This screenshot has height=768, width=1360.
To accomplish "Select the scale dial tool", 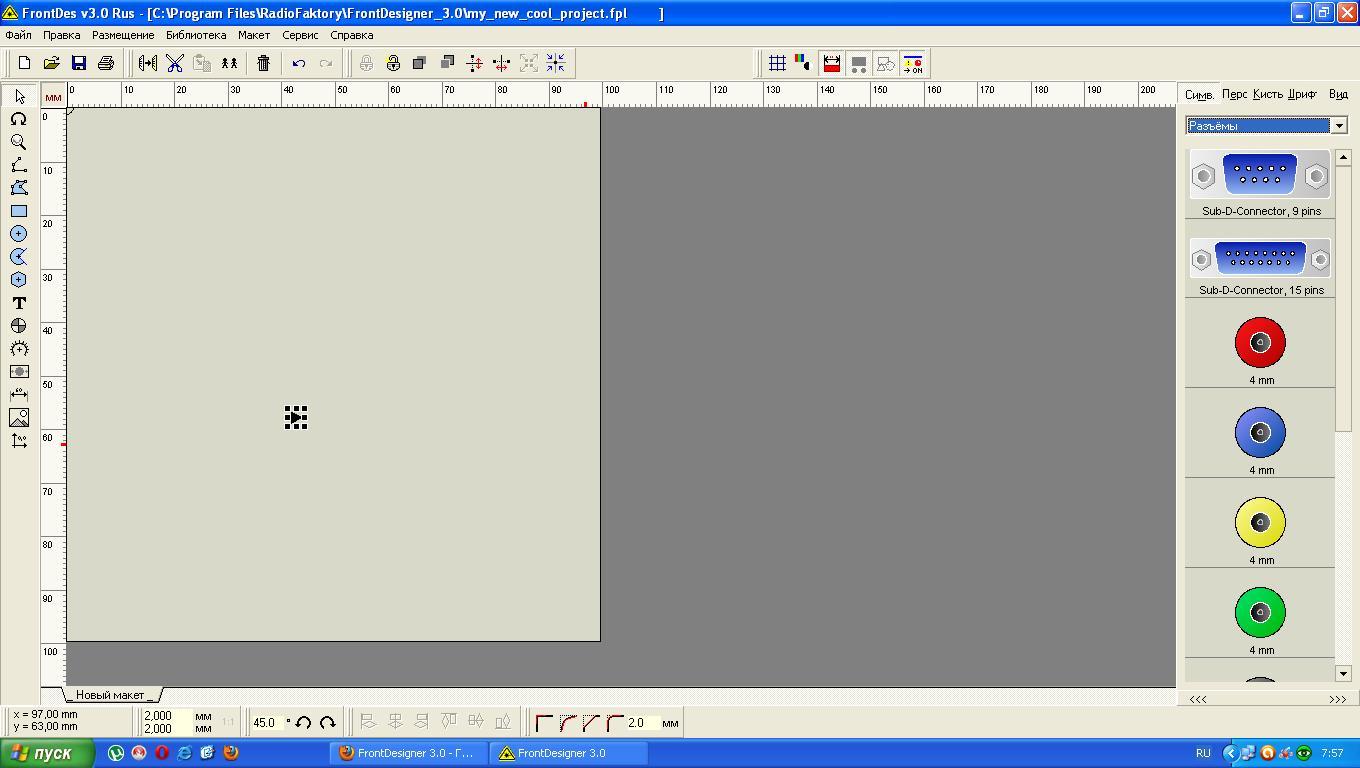I will point(19,349).
